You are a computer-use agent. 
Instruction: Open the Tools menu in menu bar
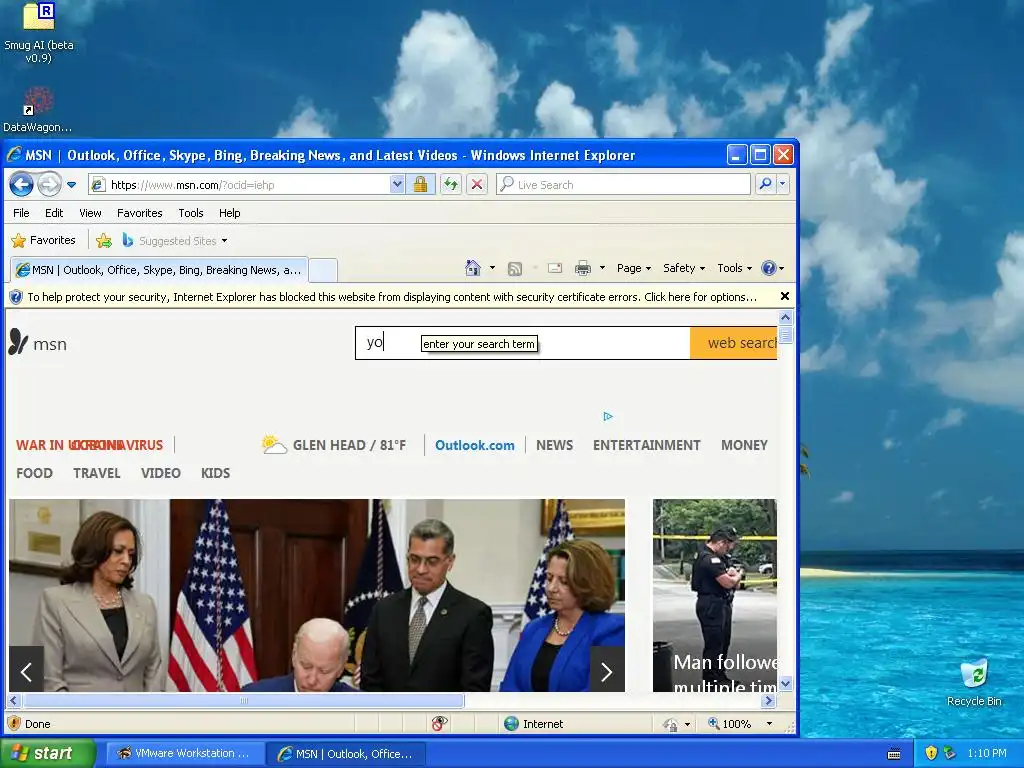click(x=191, y=213)
